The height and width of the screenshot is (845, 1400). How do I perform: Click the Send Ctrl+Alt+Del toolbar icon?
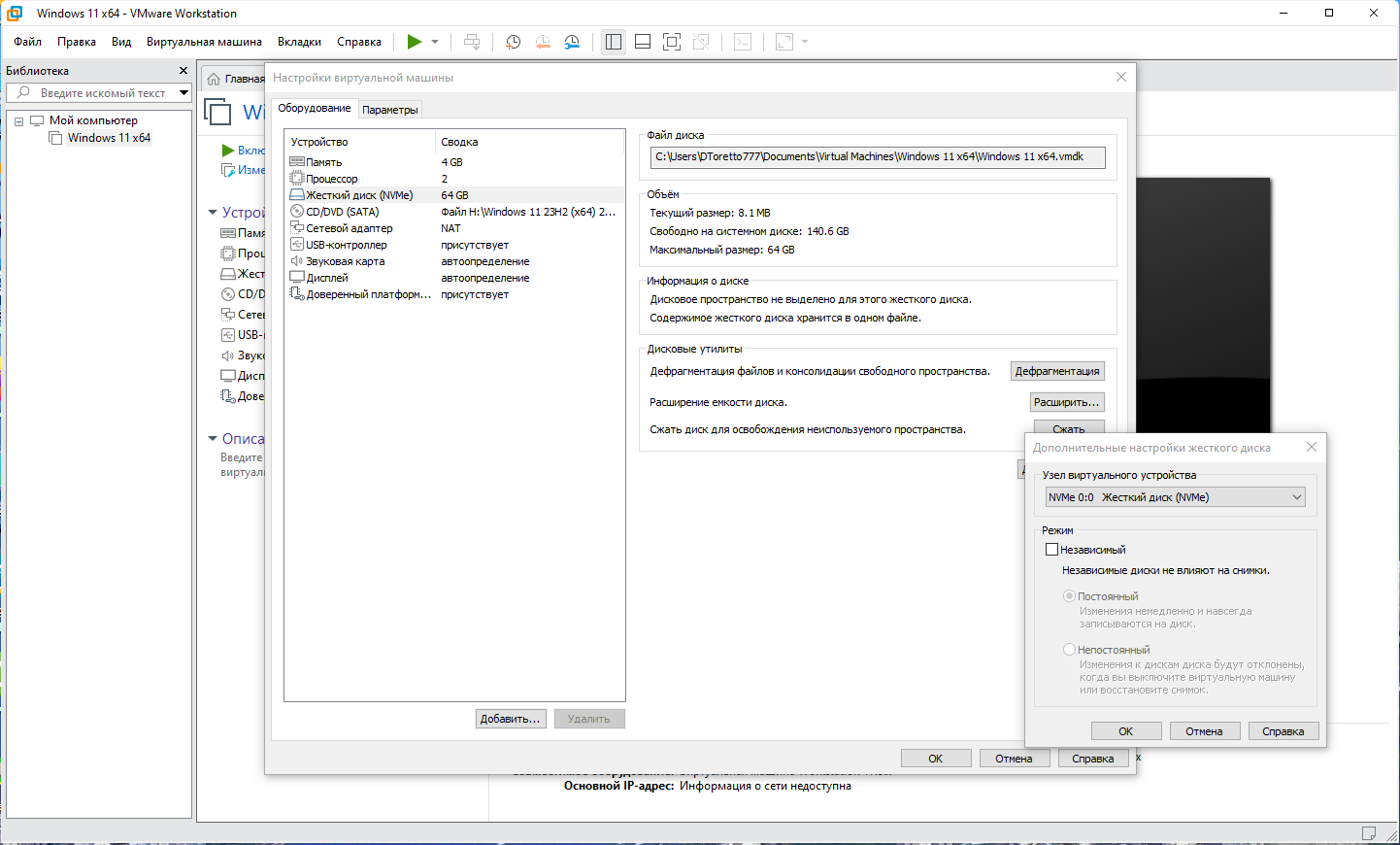(472, 42)
